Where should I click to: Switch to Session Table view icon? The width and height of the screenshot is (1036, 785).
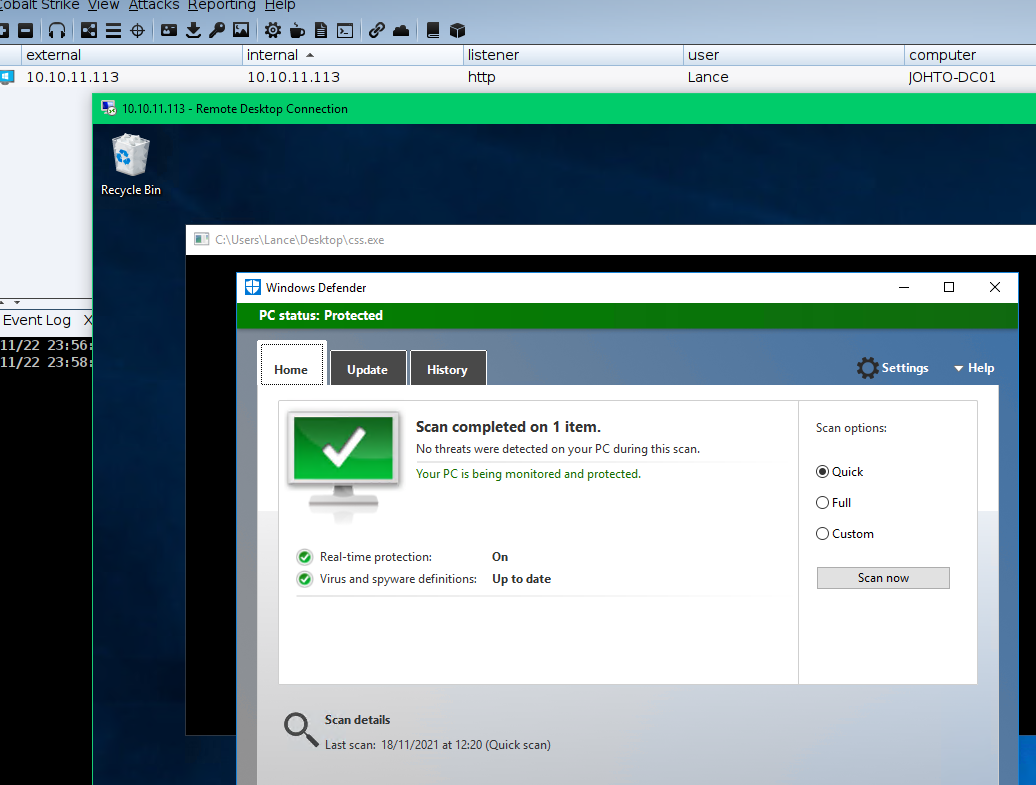coord(113,30)
